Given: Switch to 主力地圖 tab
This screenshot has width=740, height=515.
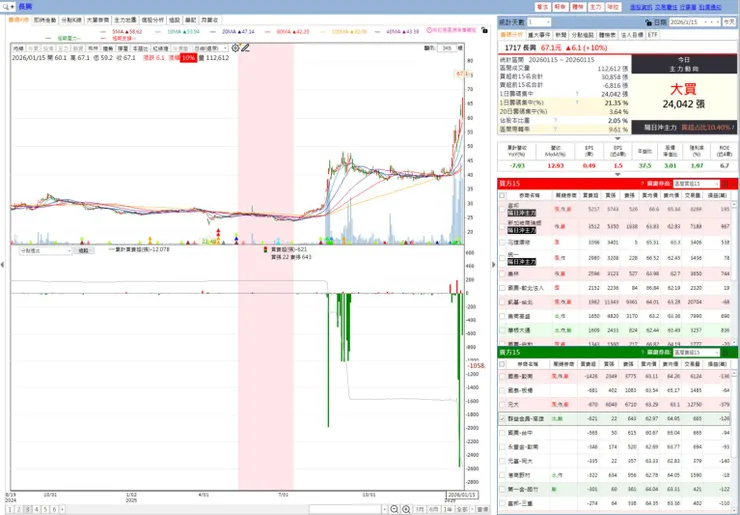Looking at the screenshot, I should [125, 20].
